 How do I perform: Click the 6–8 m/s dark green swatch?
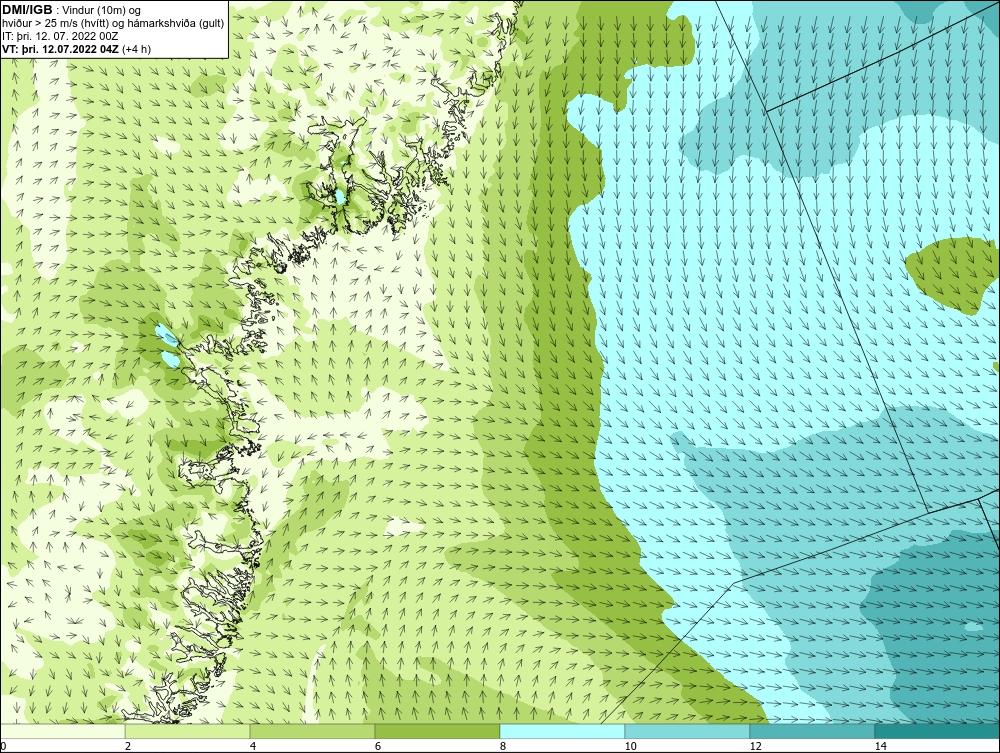[x=438, y=731]
